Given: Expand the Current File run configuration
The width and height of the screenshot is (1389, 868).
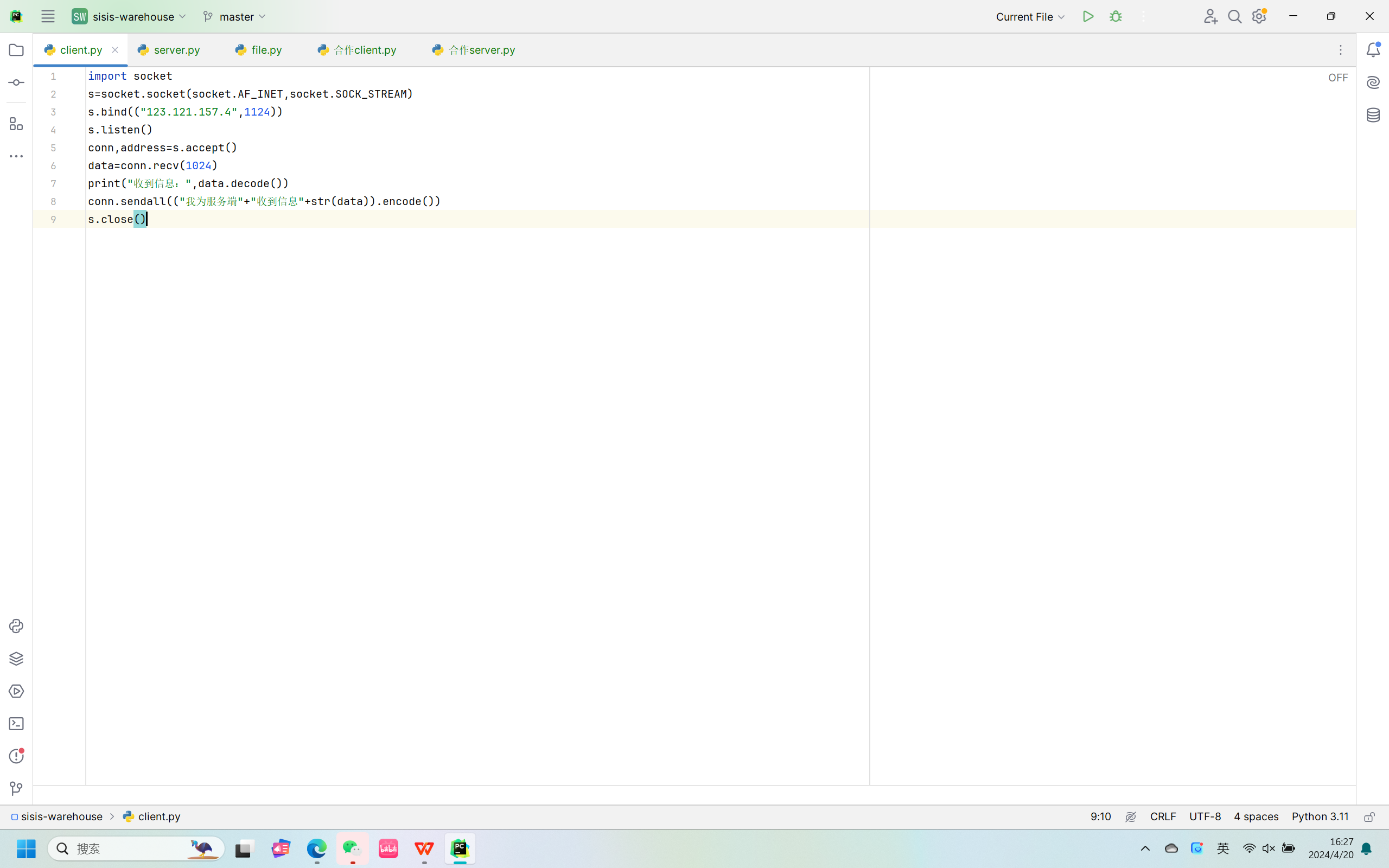Looking at the screenshot, I should coord(1030,17).
